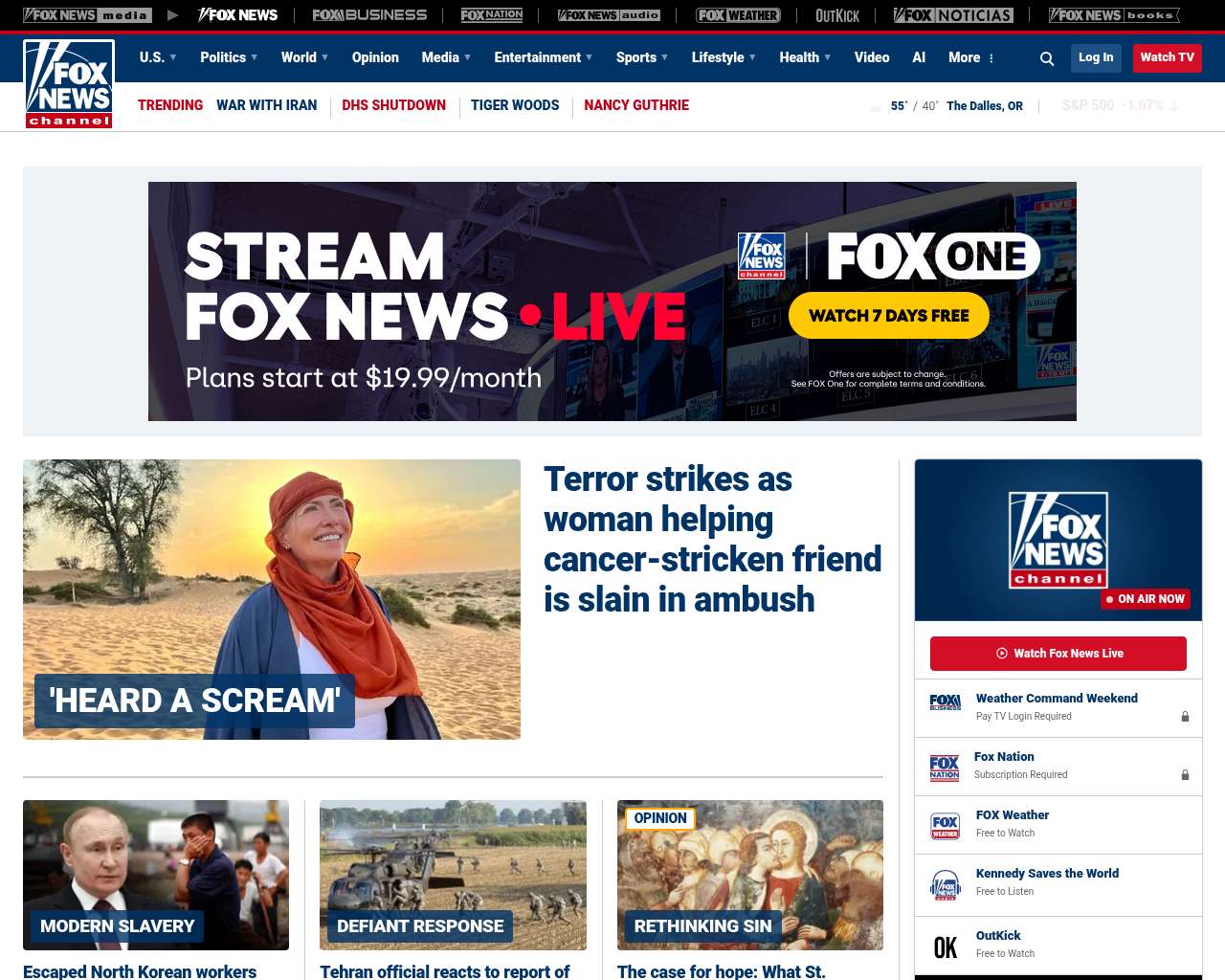
Task: Open the More menu
Action: pos(971,57)
